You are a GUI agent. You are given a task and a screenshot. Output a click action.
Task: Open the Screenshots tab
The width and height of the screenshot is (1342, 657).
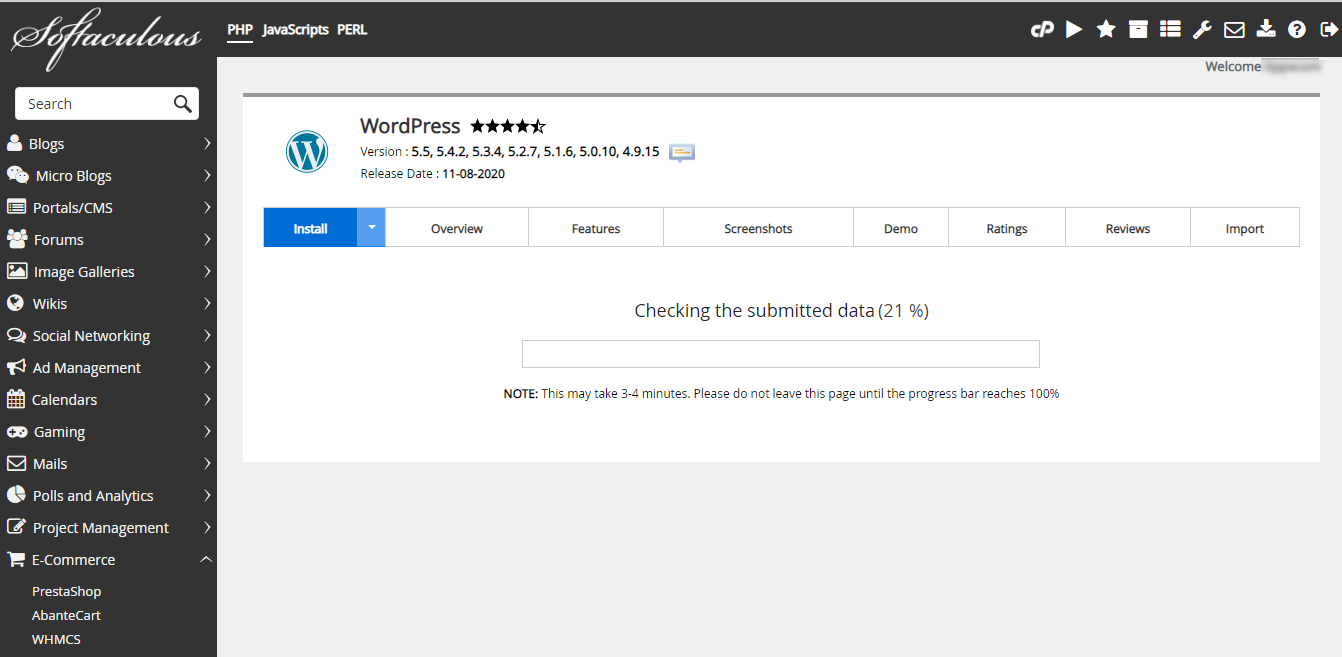[758, 228]
